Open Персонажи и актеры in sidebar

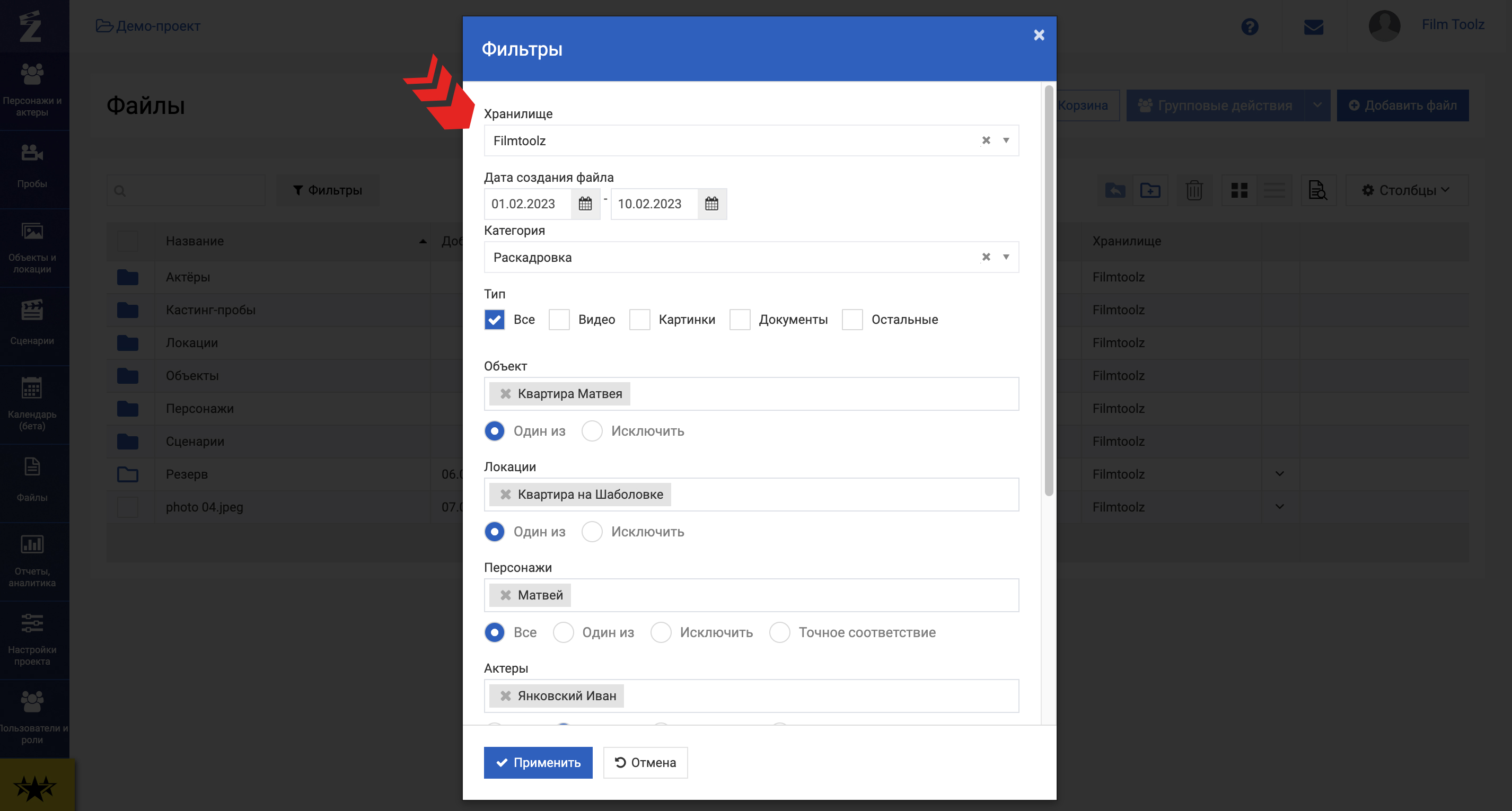tap(32, 91)
